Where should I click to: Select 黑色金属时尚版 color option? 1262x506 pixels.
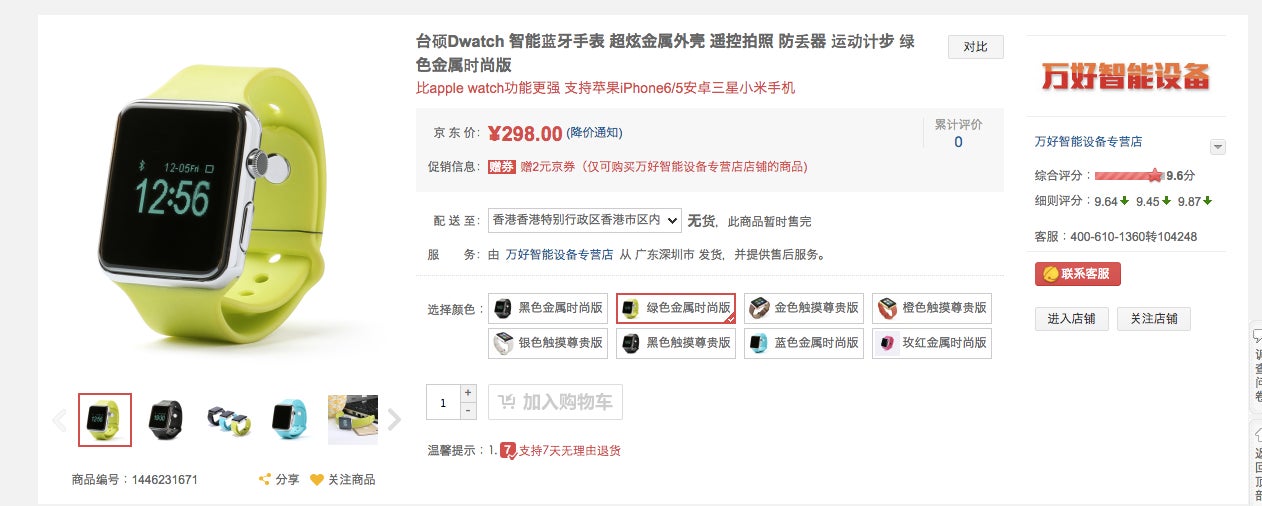(x=549, y=309)
